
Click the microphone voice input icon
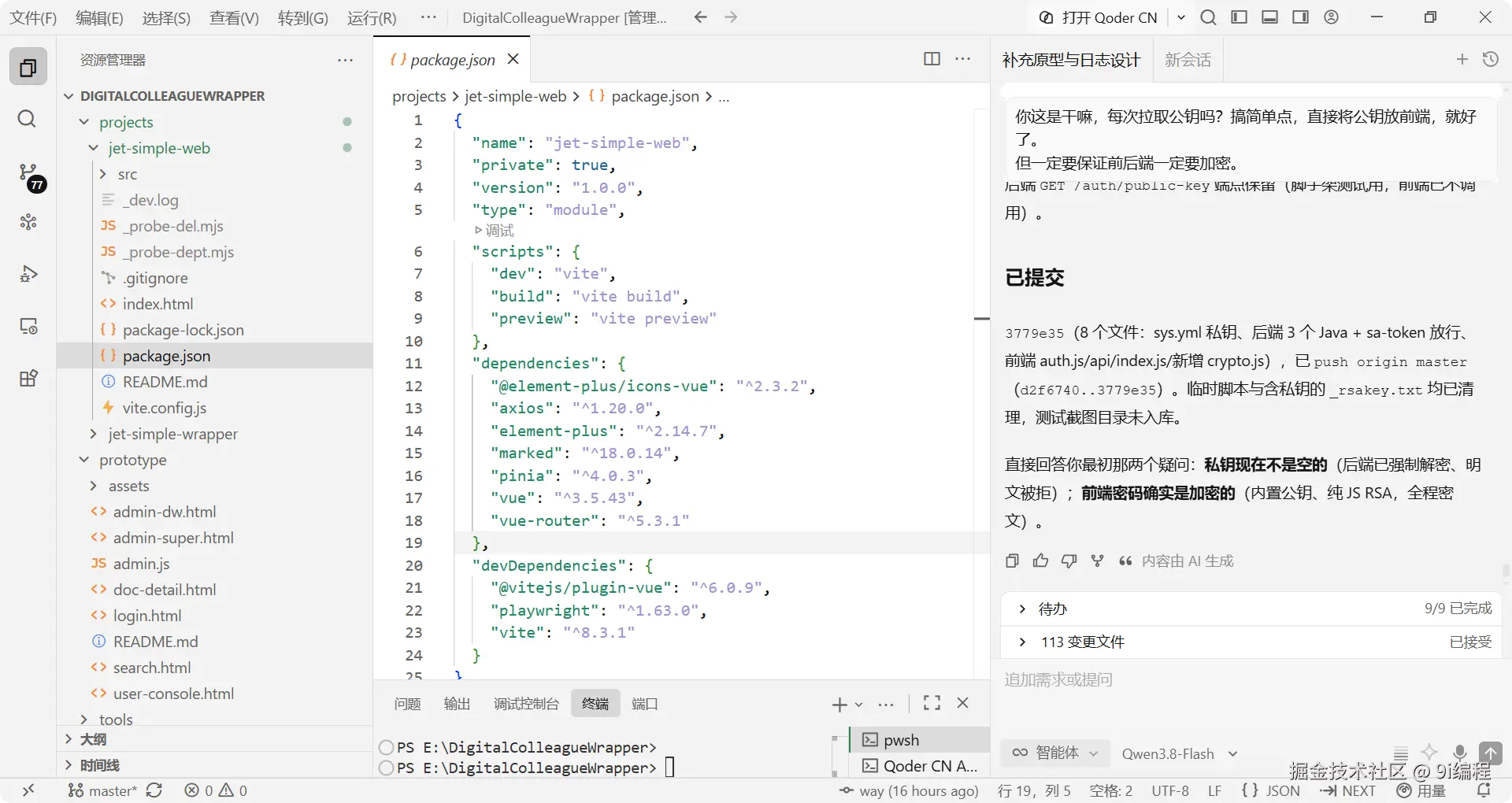point(1460,753)
